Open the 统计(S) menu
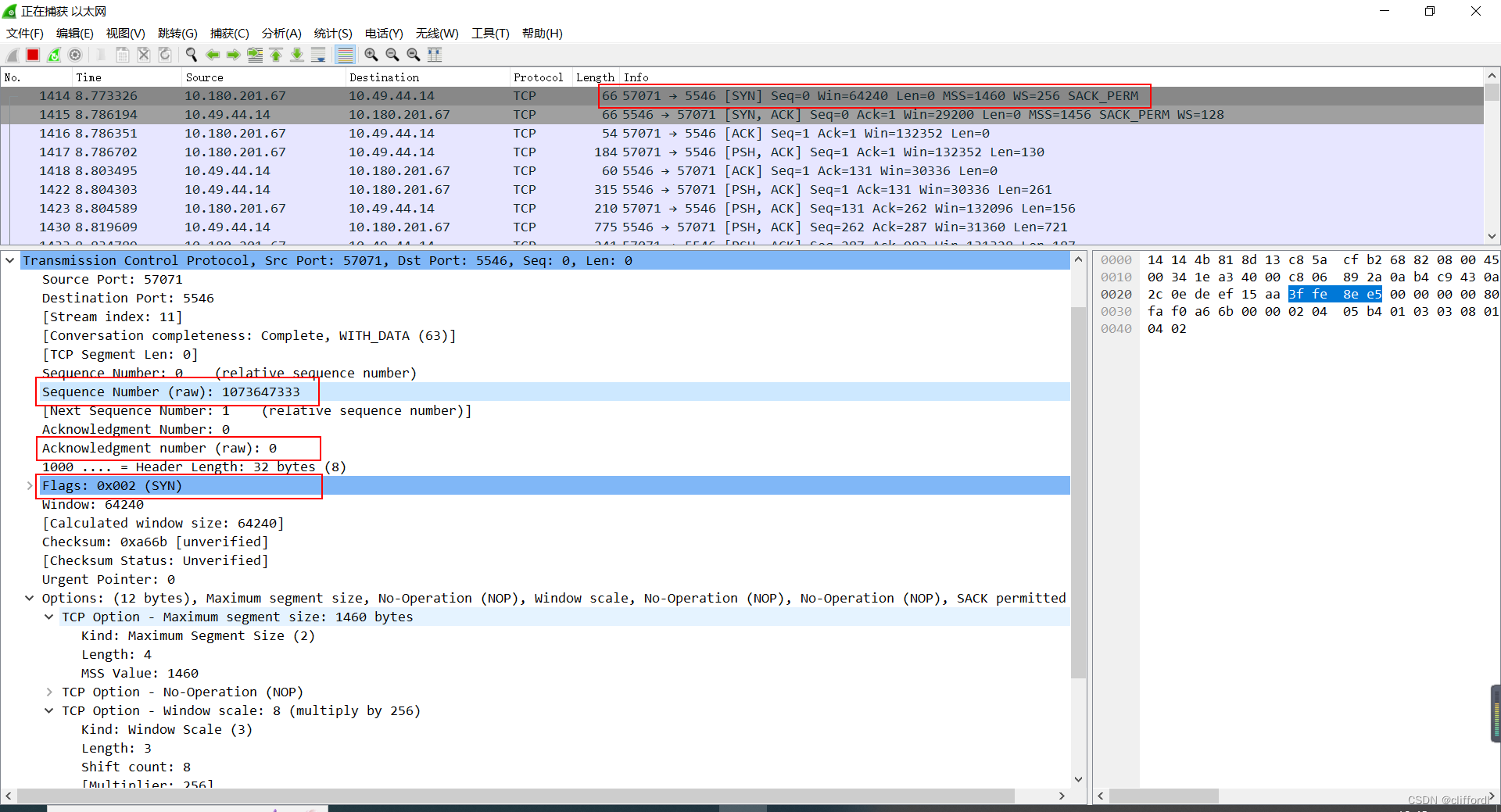This screenshot has width=1501, height=812. tap(333, 34)
